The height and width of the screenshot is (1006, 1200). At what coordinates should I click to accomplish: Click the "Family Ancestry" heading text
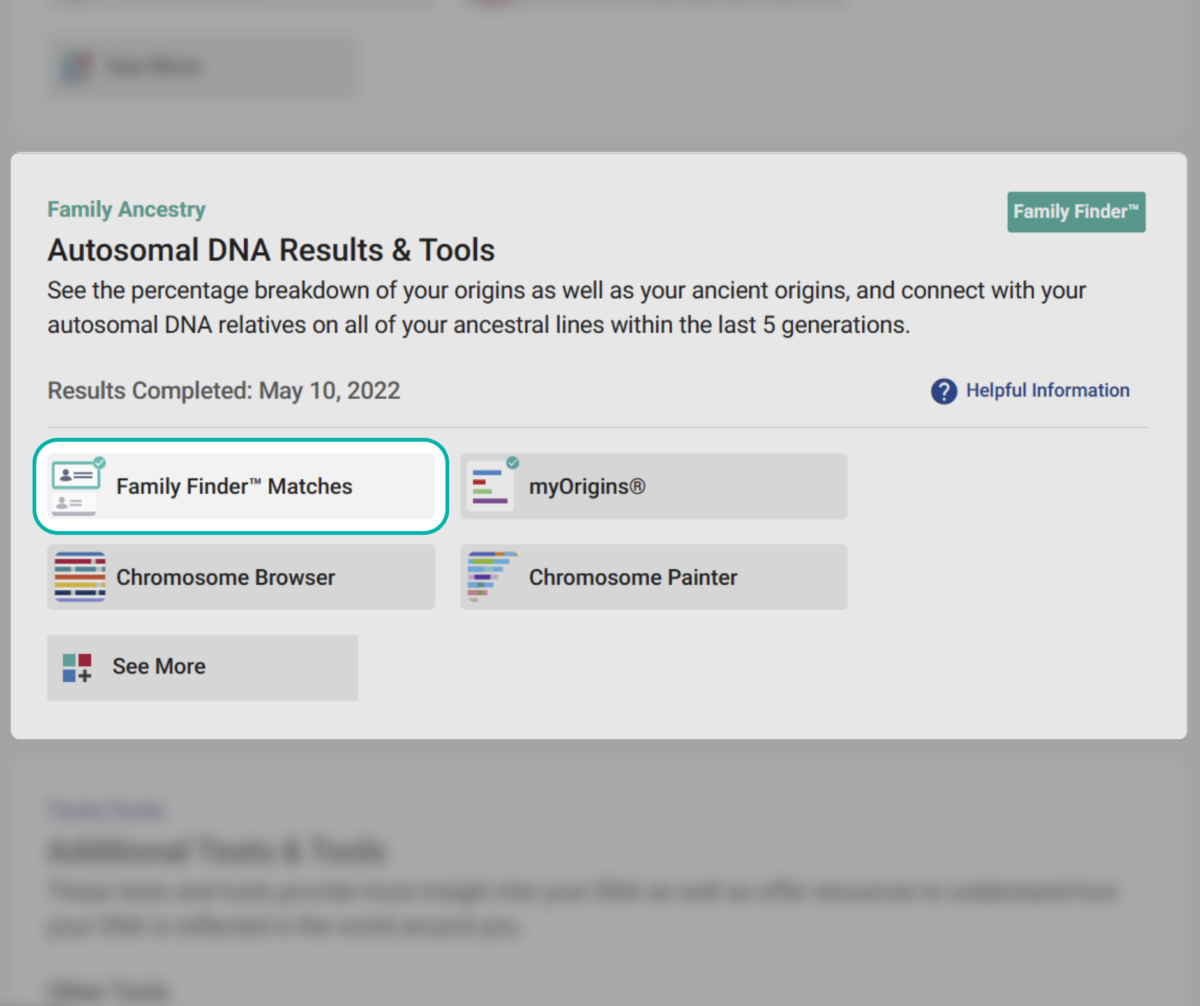coord(127,210)
